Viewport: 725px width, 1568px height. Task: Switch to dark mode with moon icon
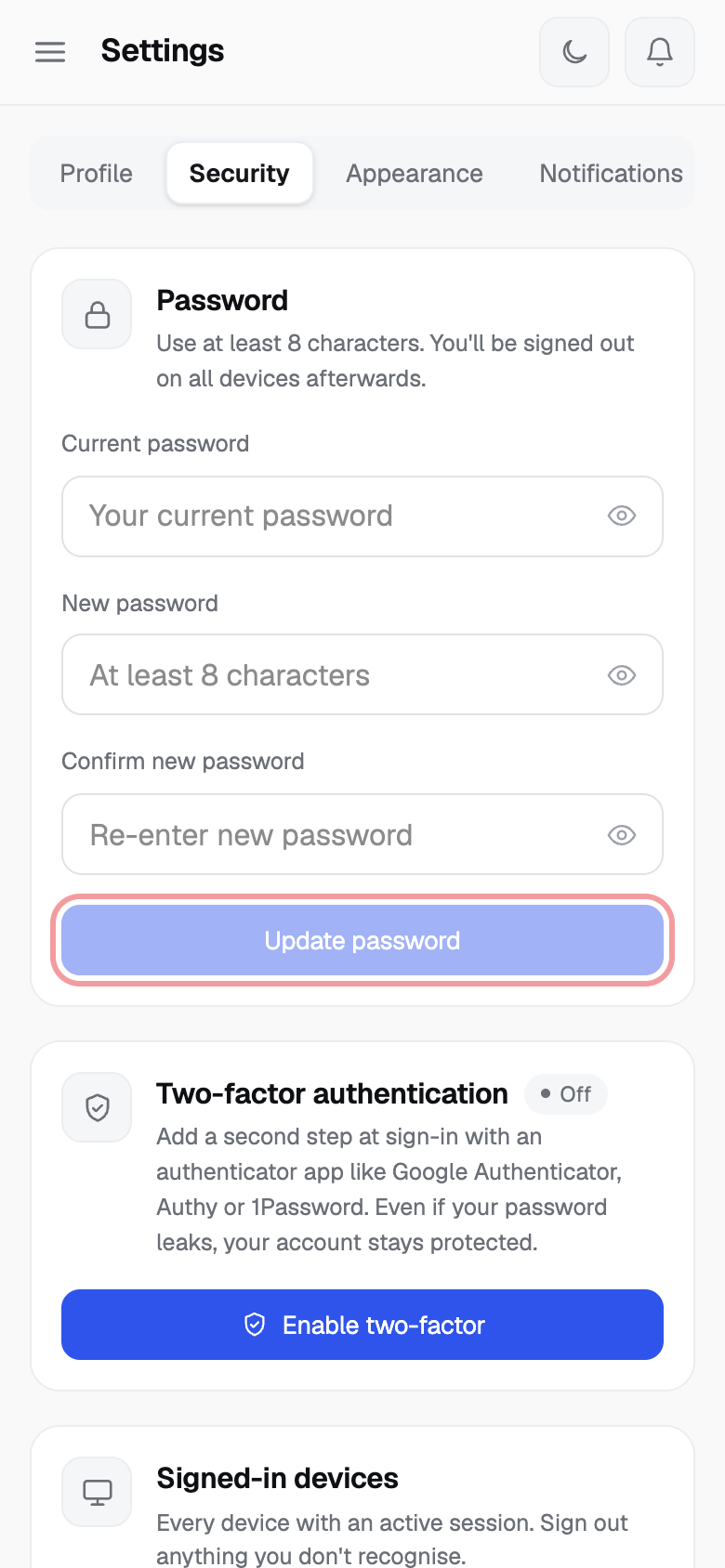coord(574,52)
